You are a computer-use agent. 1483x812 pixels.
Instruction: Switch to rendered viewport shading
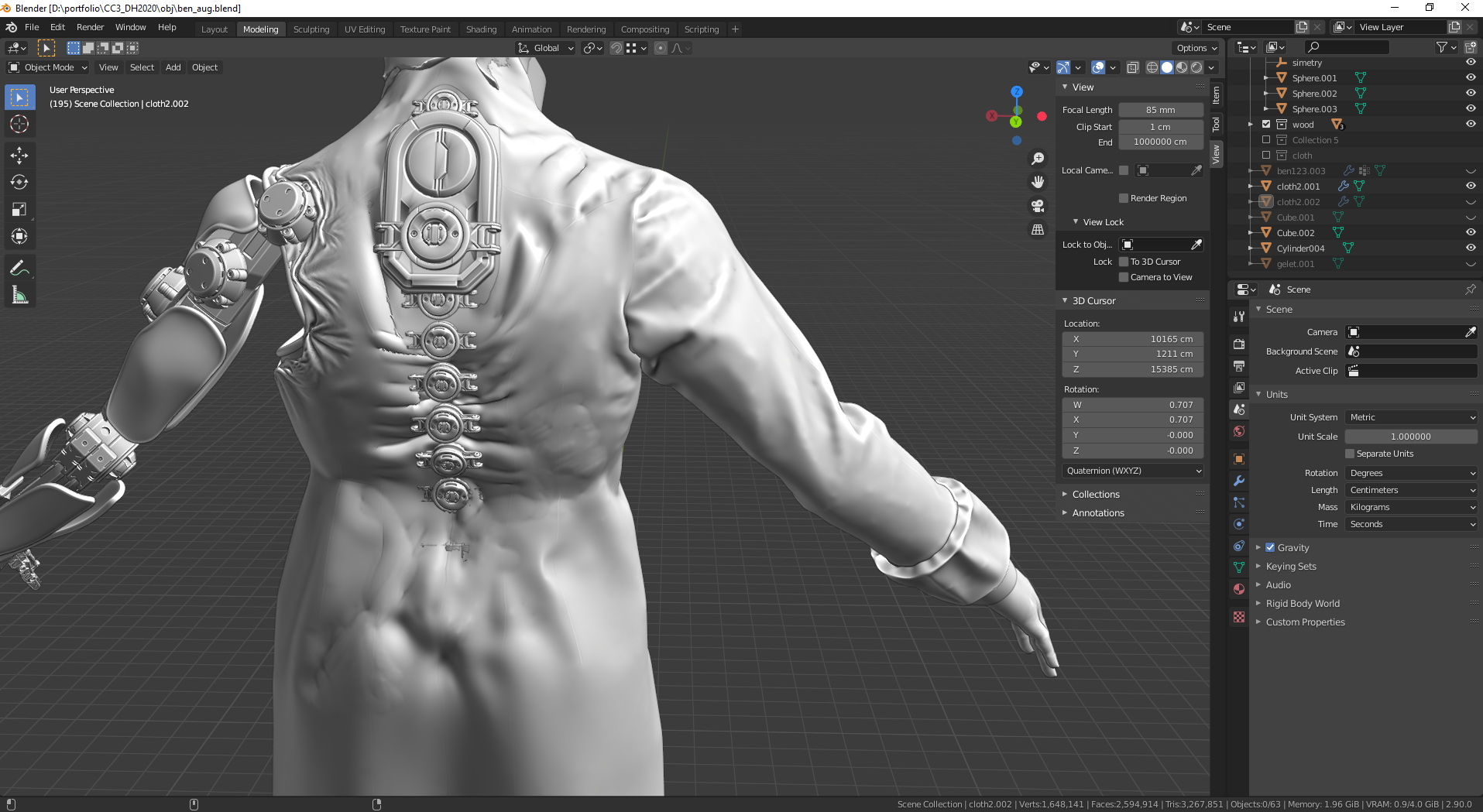click(x=1196, y=67)
